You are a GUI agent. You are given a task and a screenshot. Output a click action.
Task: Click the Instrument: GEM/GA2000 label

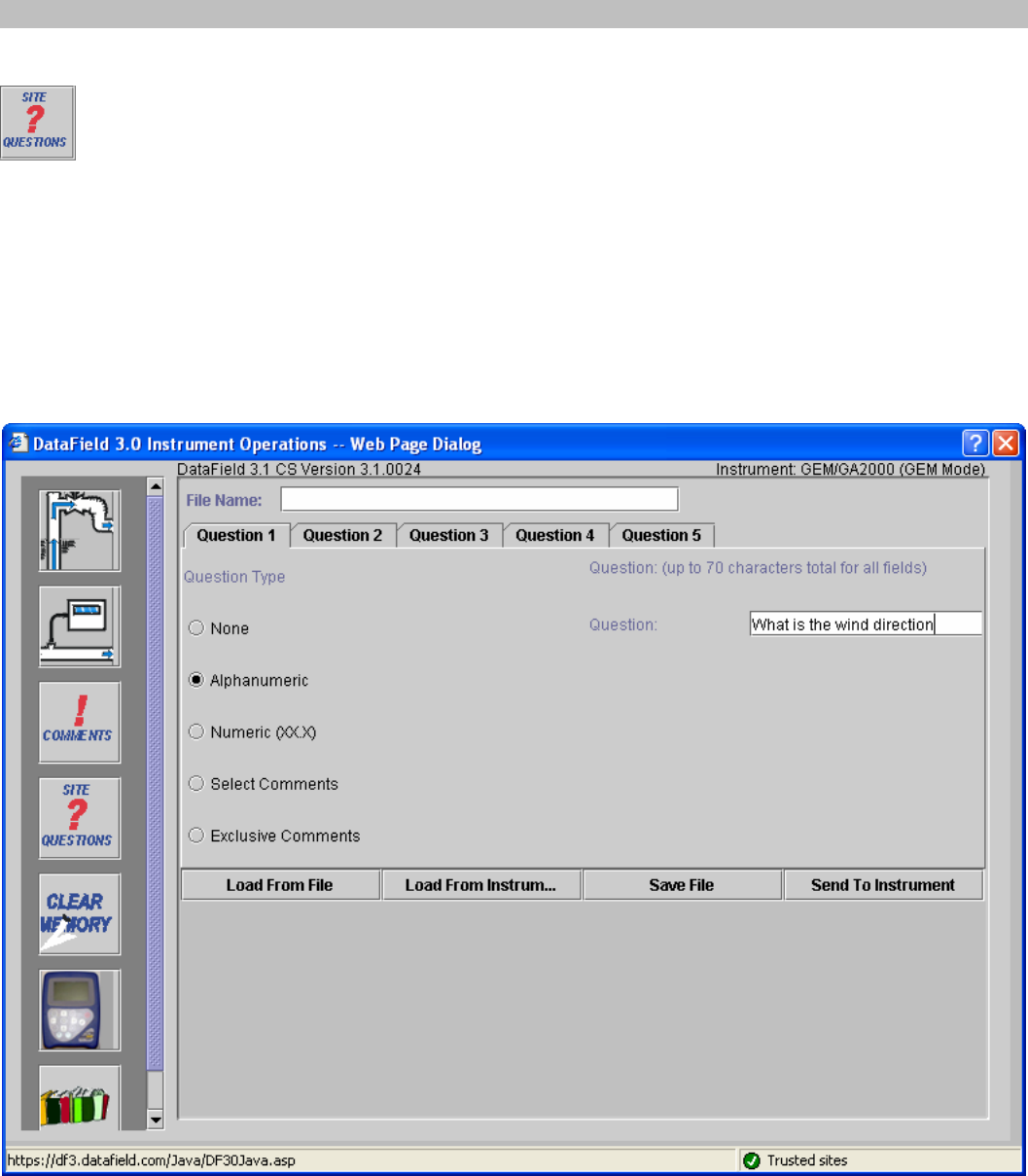(x=851, y=469)
